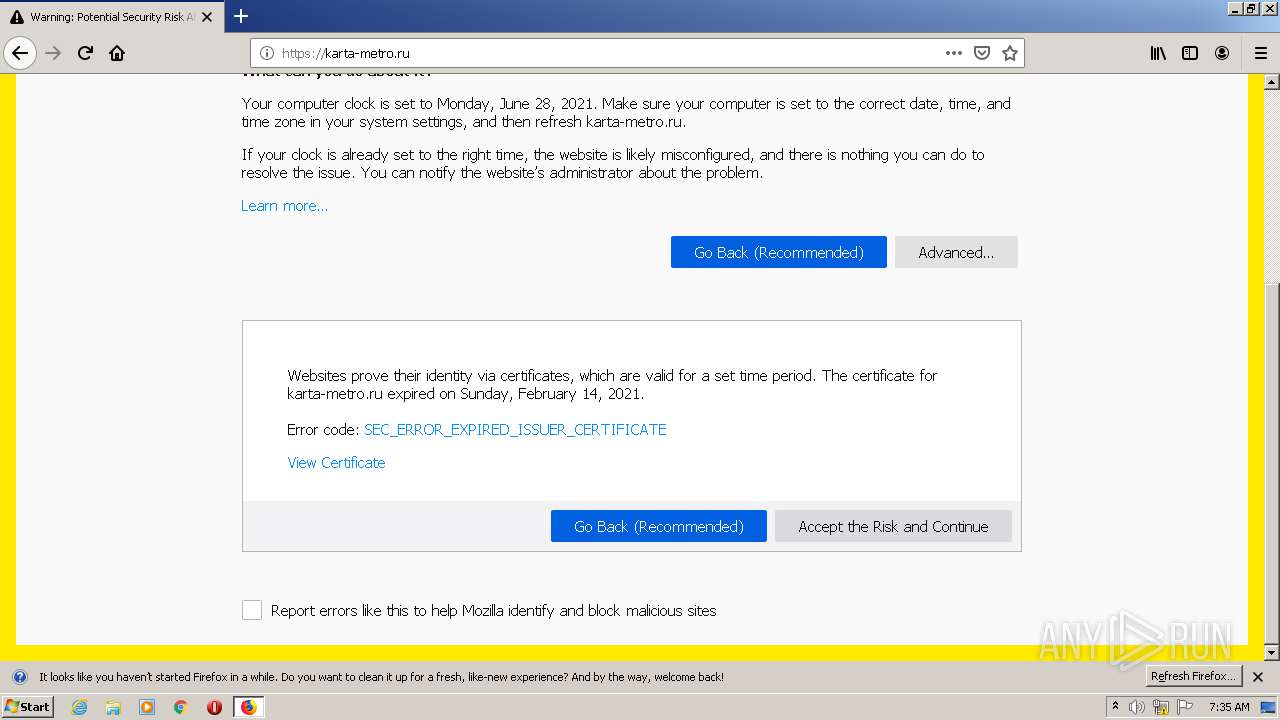Select Firefox taskbar button
Screen dimensions: 1280x720
coord(248,707)
